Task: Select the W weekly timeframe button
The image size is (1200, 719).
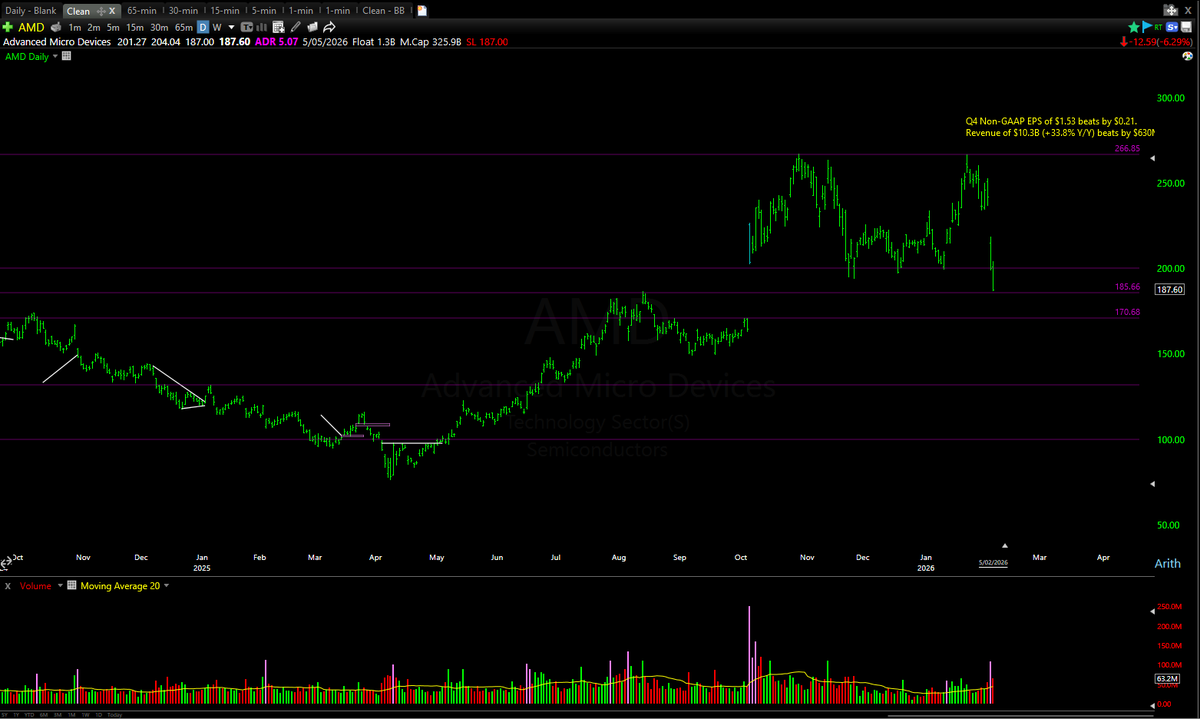Action: [x=217, y=27]
